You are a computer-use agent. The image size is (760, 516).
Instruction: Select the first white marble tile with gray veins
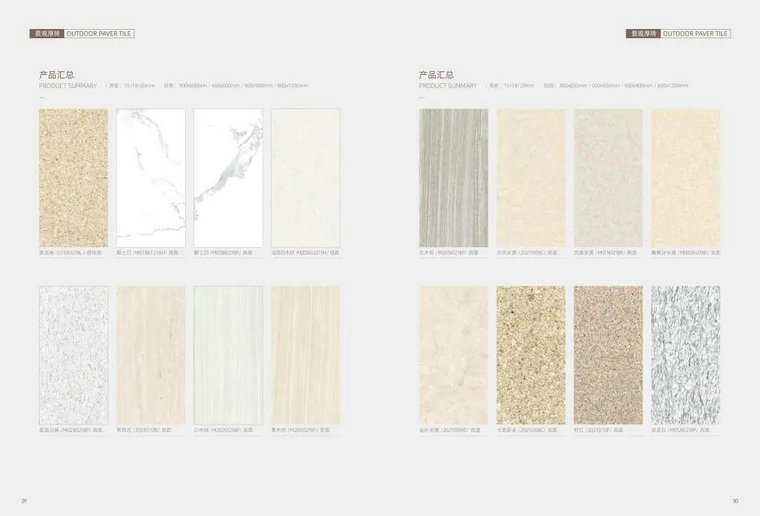tap(151, 177)
